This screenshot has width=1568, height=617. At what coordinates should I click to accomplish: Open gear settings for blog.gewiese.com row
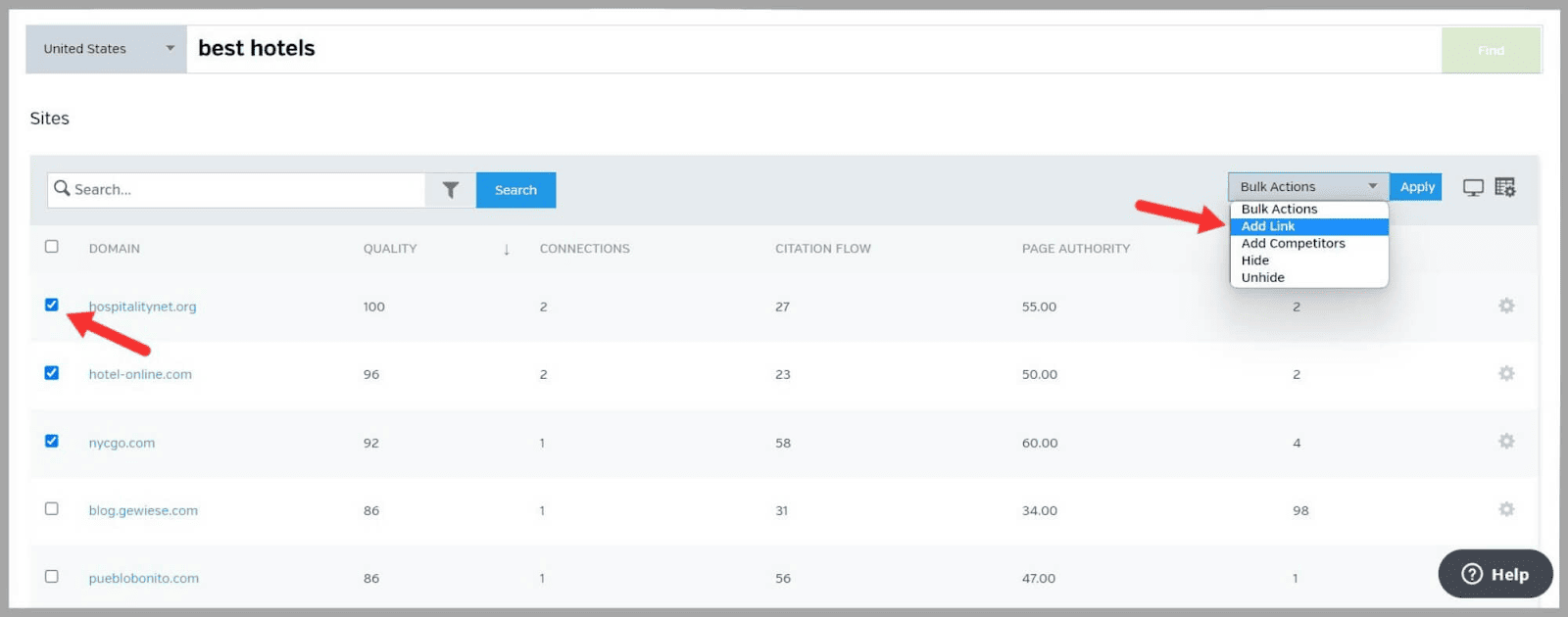1506,509
